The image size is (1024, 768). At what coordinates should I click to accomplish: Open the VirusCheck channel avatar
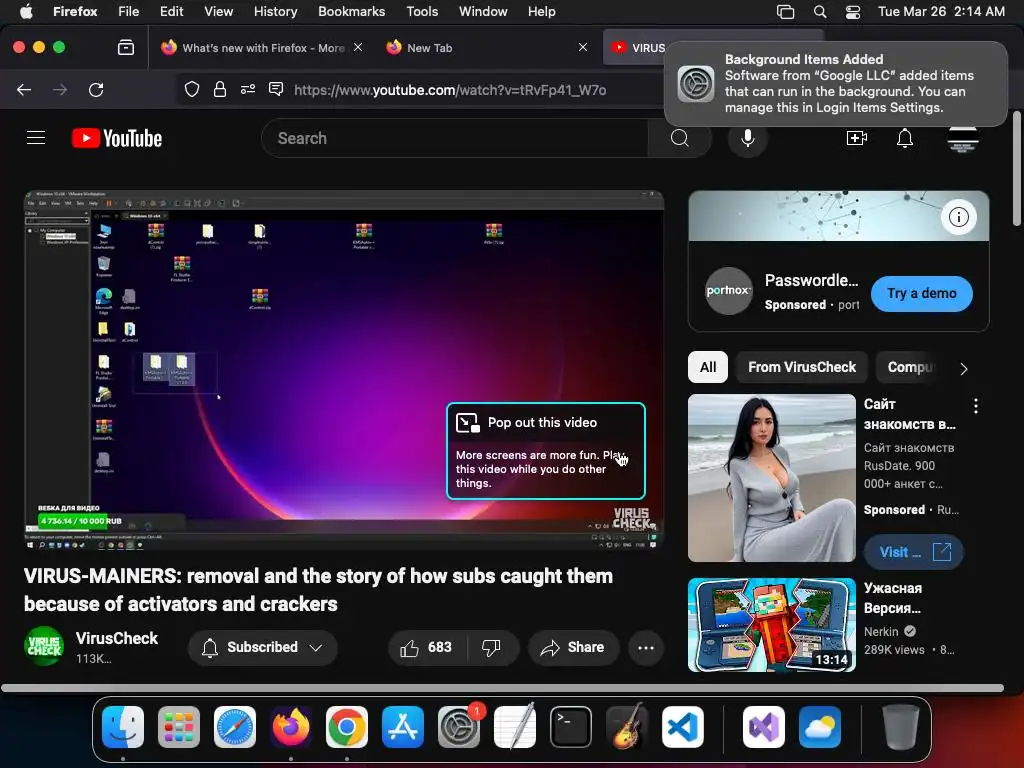coord(44,647)
